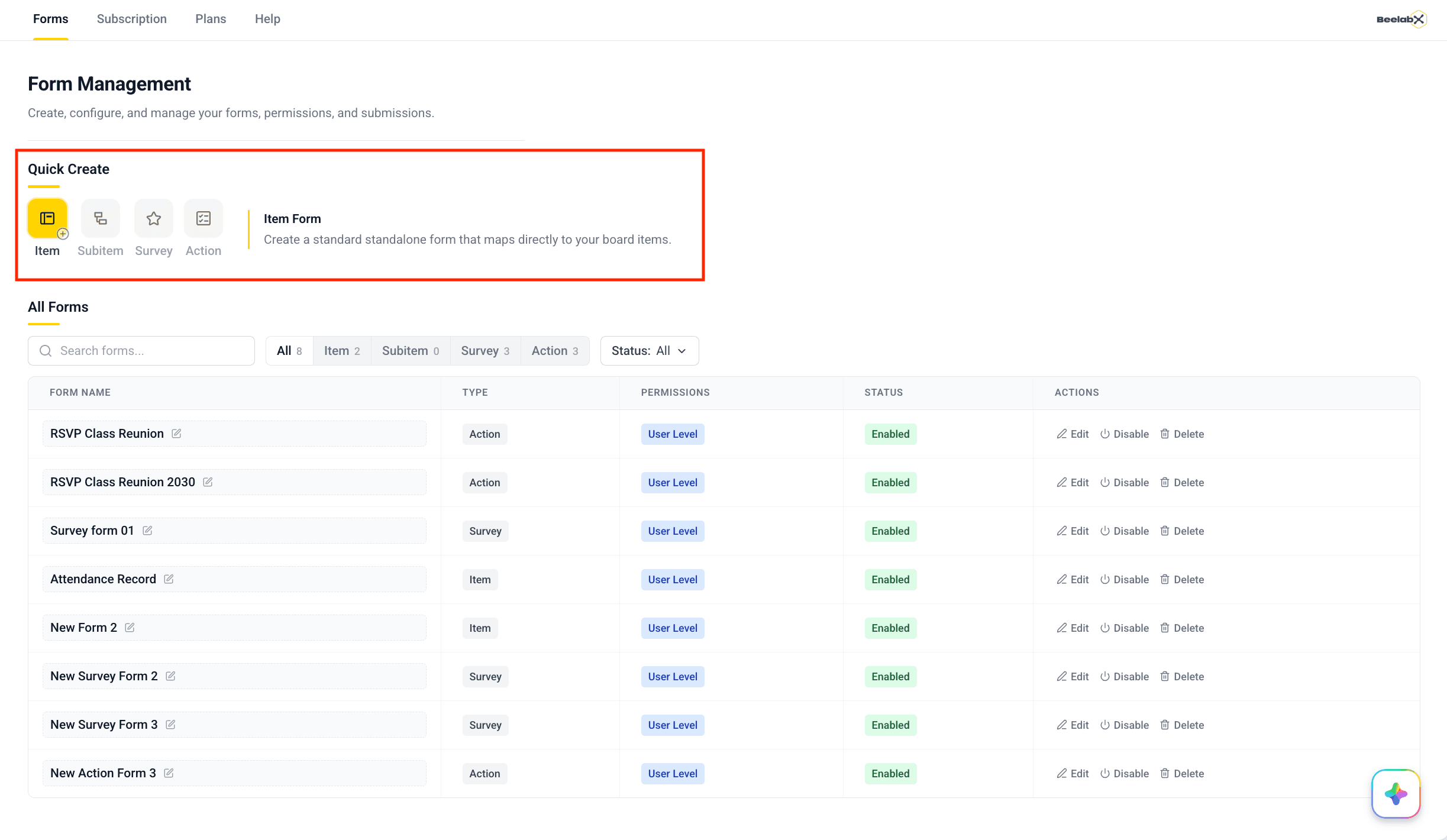
Task: Focus the Search forms field
Action: (141, 351)
